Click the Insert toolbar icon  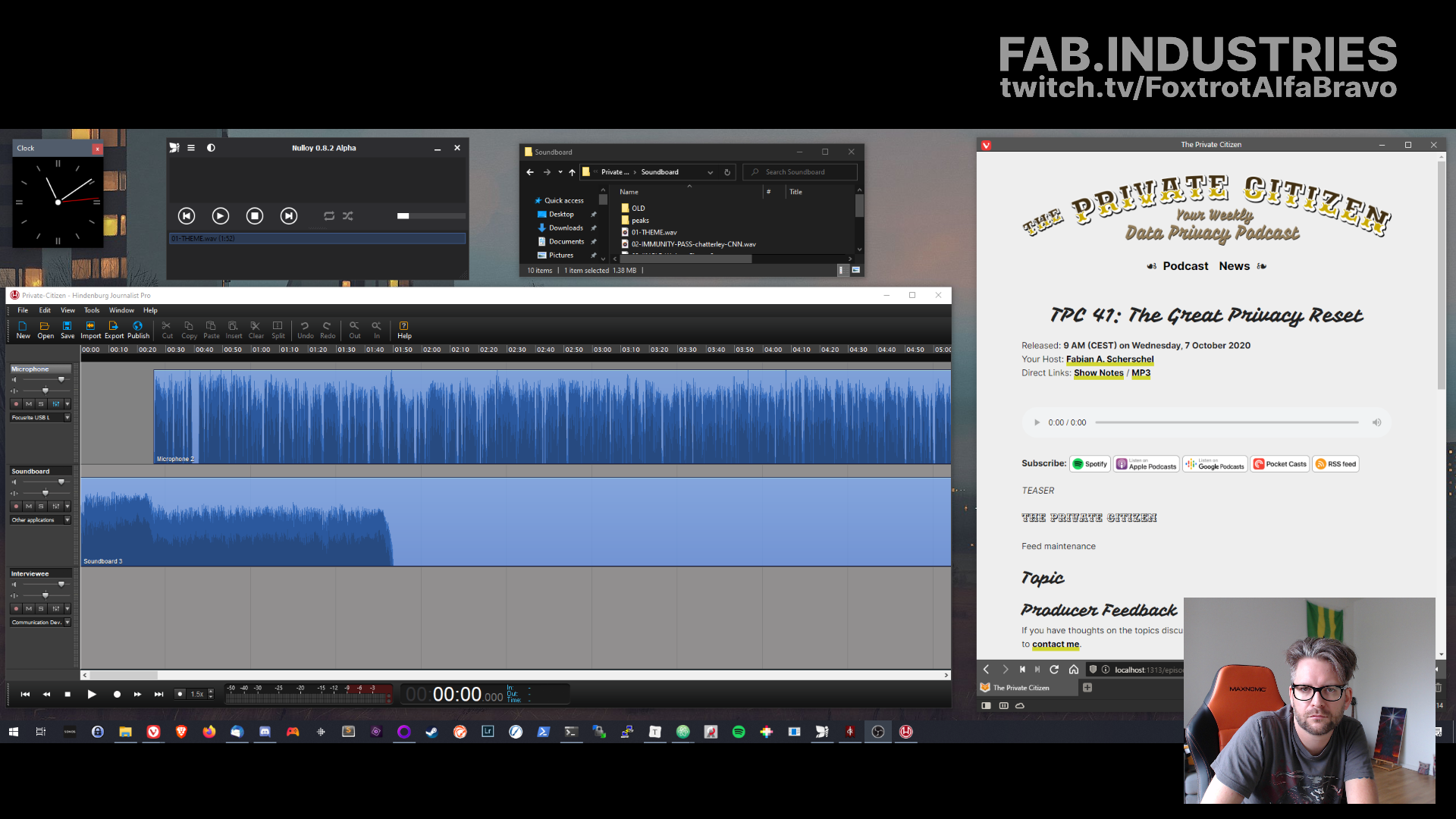[x=234, y=330]
